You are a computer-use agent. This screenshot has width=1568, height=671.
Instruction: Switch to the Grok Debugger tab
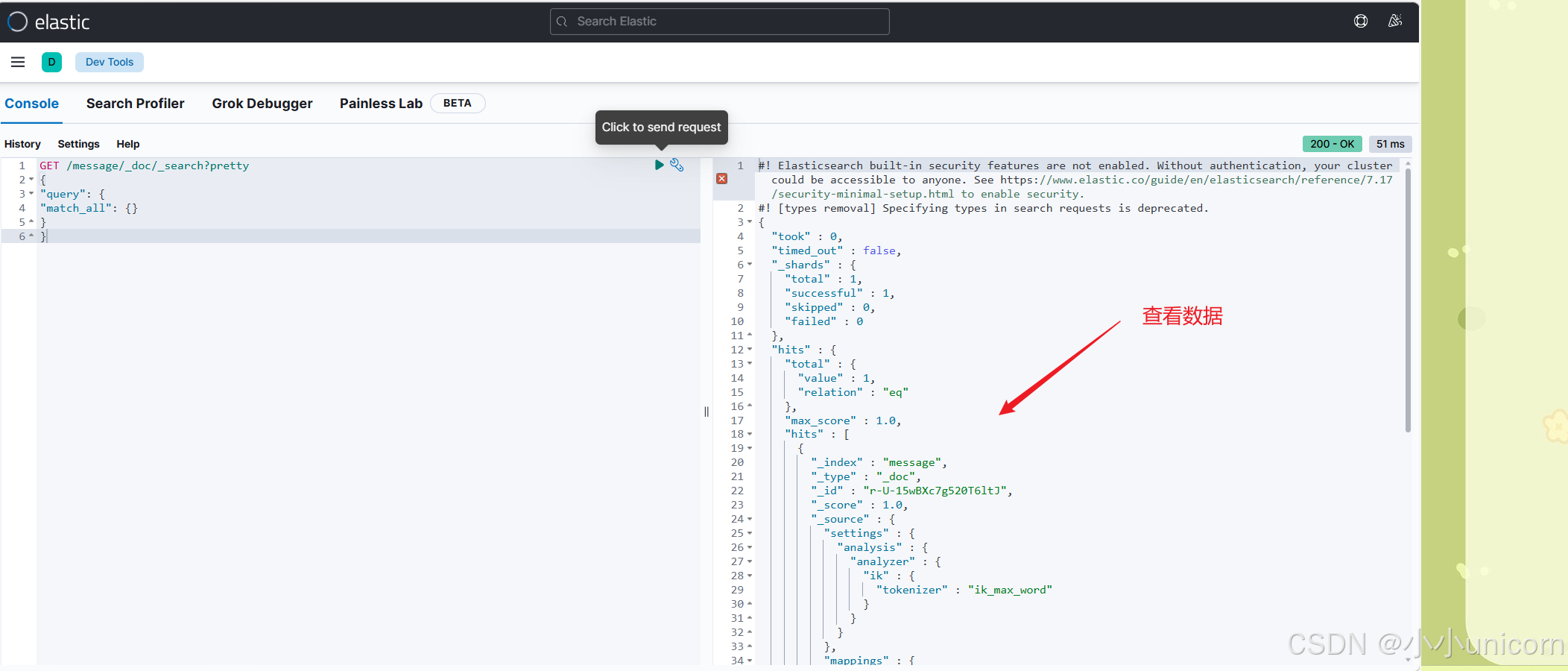pyautogui.click(x=262, y=104)
